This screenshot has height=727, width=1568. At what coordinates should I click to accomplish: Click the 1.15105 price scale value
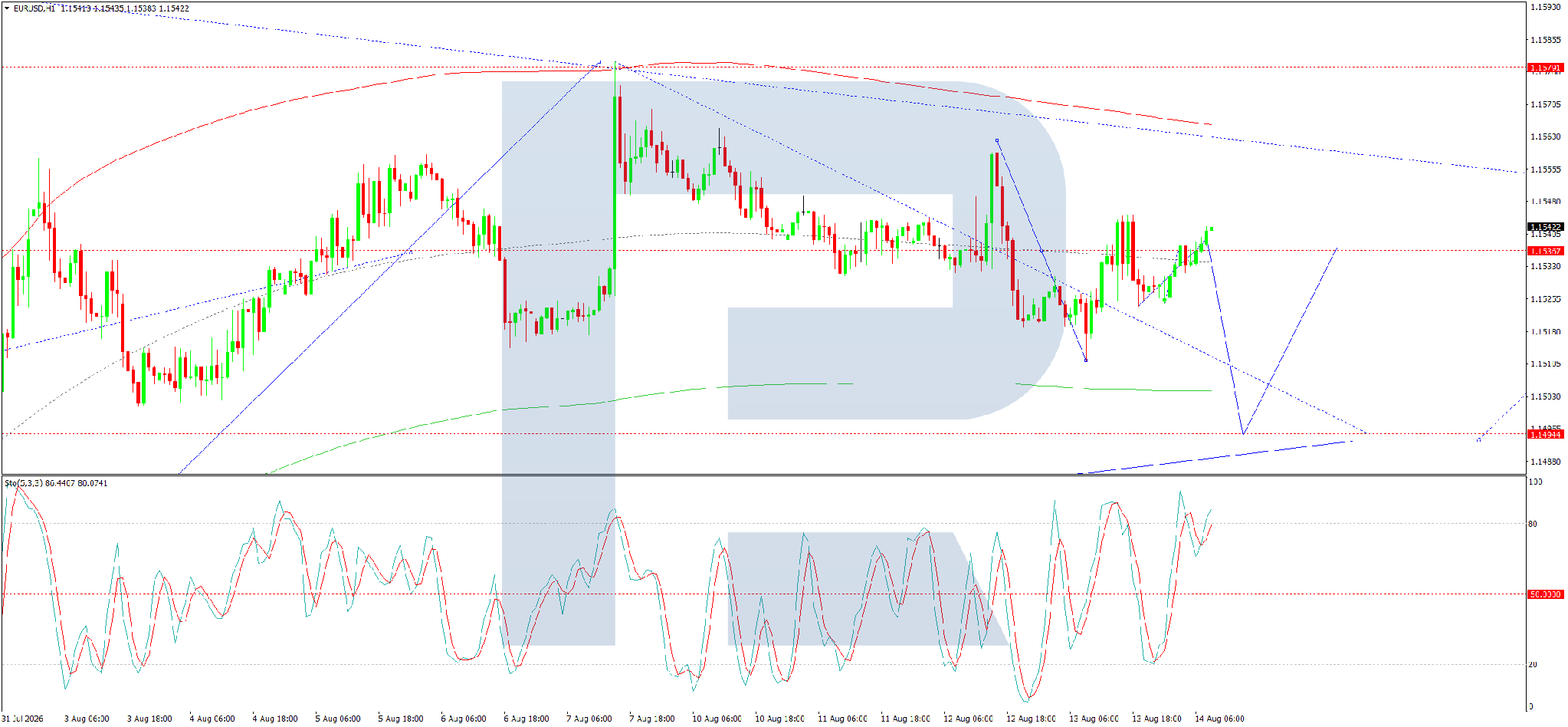[1545, 363]
